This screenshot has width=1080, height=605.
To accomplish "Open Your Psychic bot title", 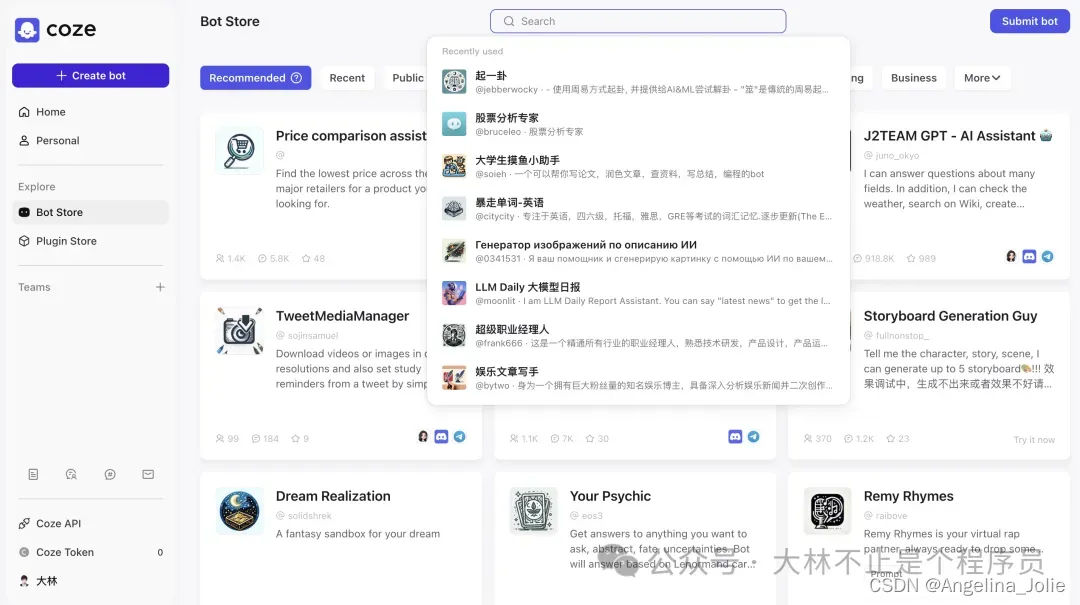I will 610,496.
